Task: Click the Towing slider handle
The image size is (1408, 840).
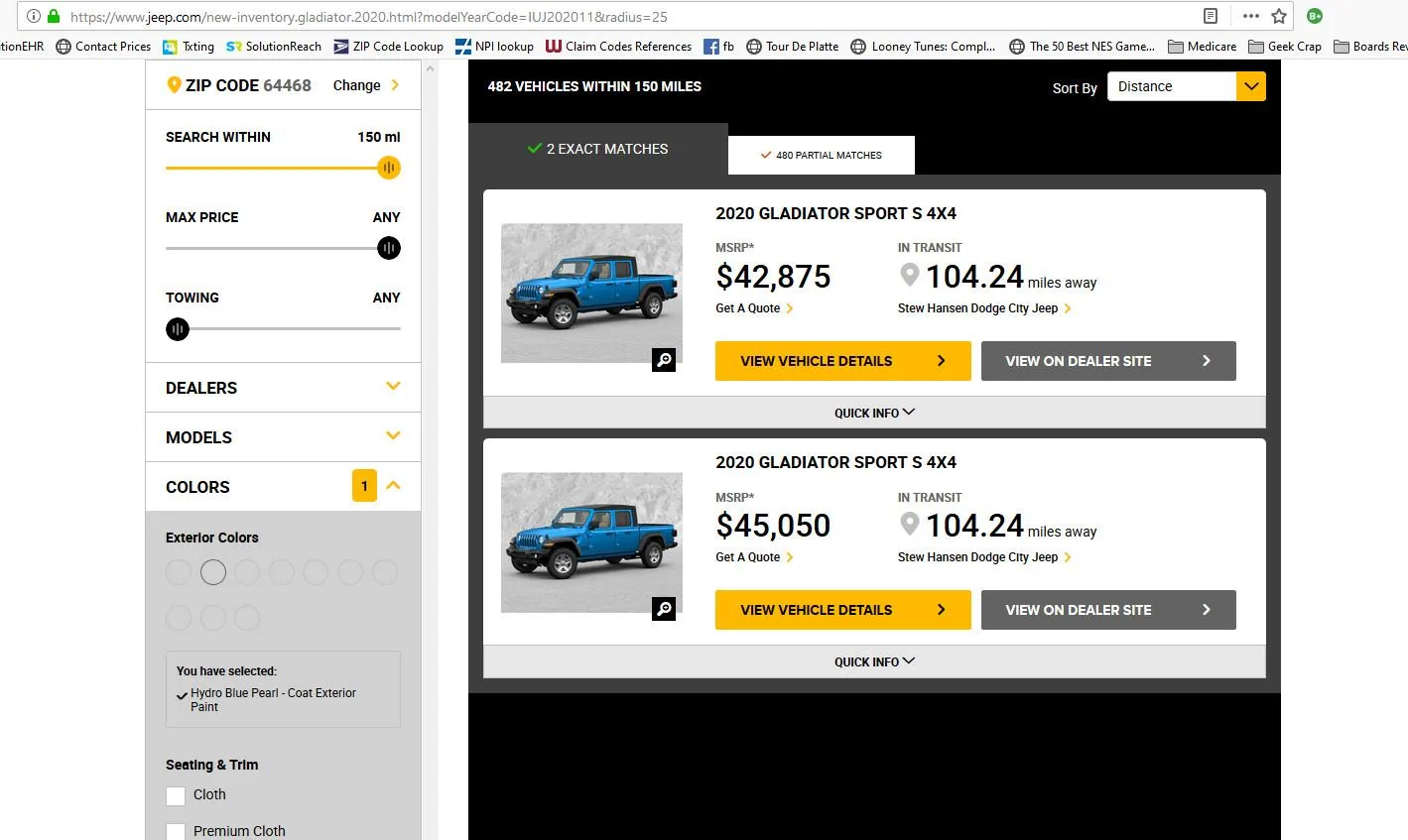Action: coord(178,328)
